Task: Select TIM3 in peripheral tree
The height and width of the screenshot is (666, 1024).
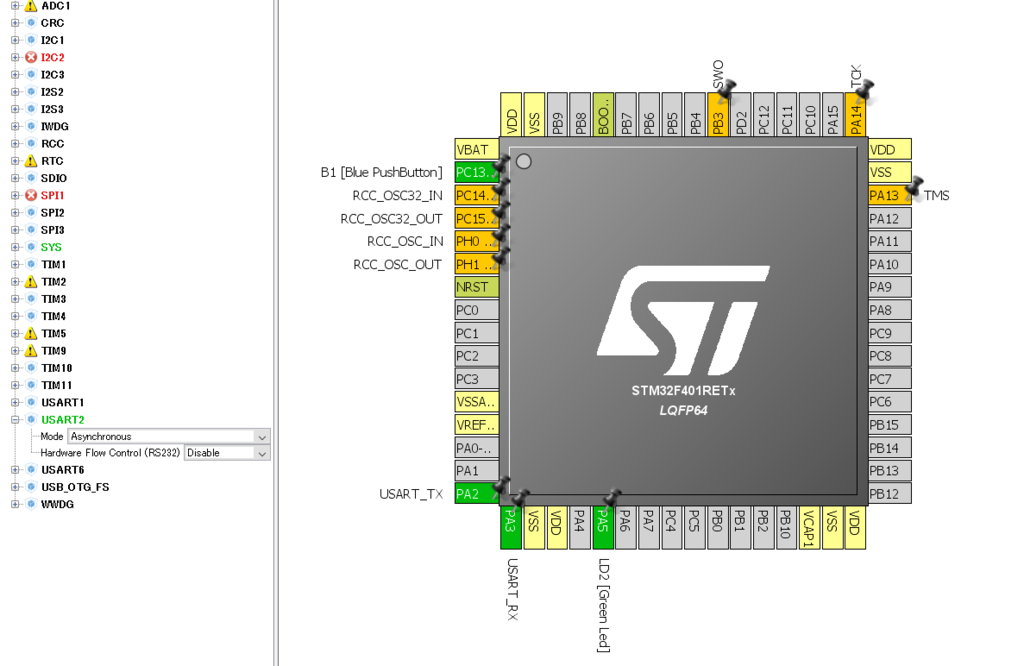Action: (54, 299)
